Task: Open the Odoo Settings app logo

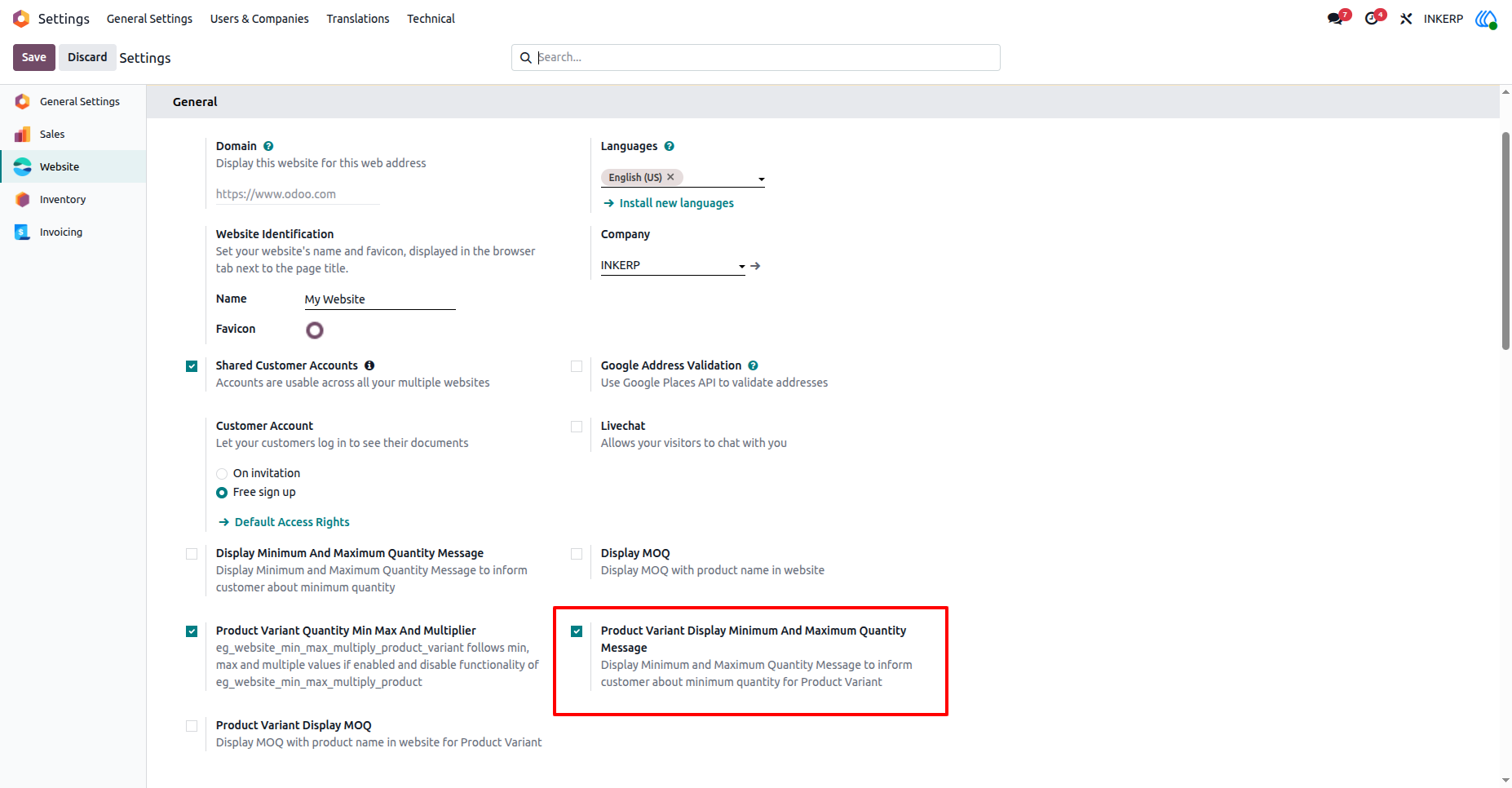Action: [21, 19]
